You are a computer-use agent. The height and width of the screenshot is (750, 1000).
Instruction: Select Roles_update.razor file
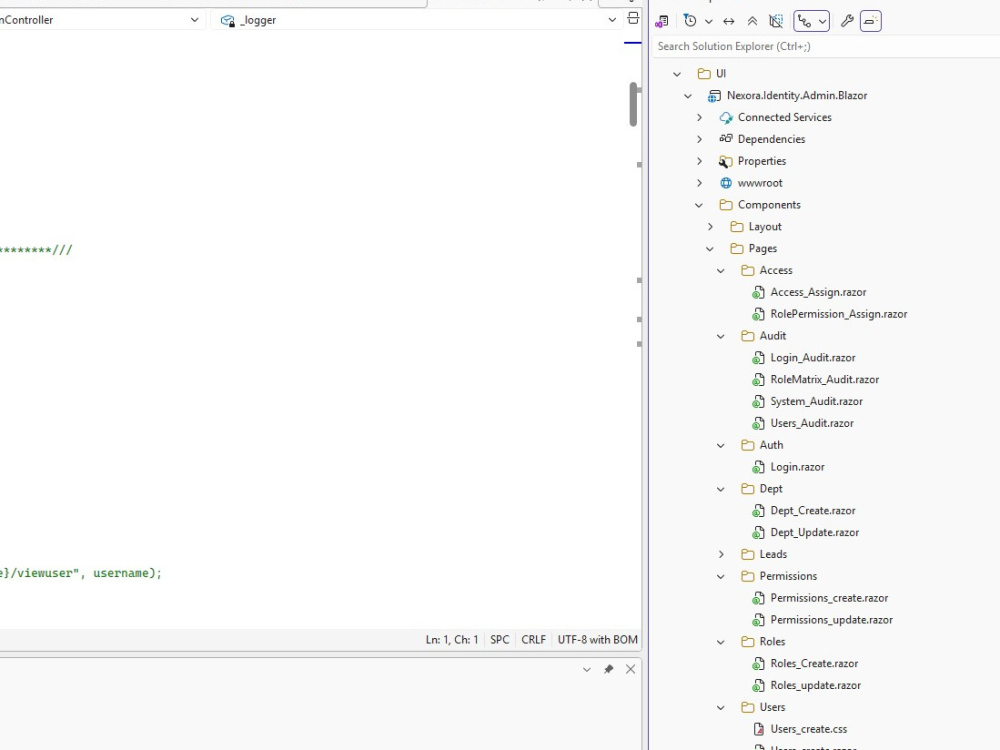(x=815, y=686)
